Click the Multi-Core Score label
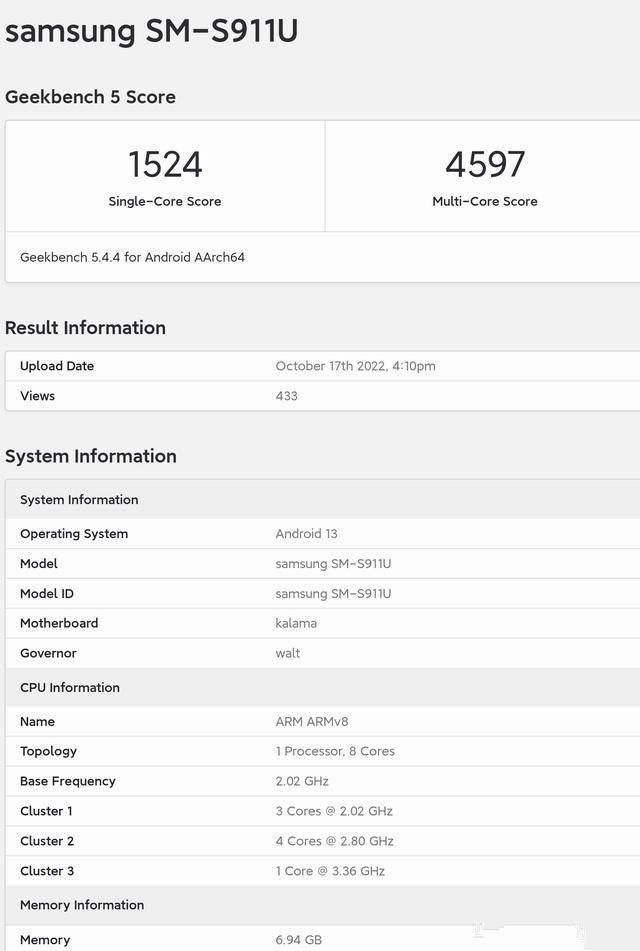Image resolution: width=640 pixels, height=951 pixels. pyautogui.click(x=484, y=201)
